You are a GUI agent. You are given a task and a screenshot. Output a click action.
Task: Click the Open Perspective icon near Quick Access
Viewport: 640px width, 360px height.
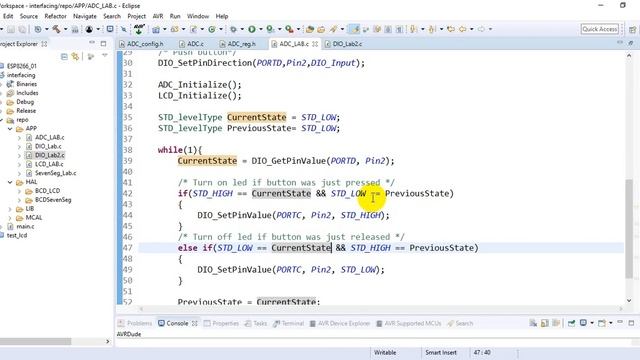point(632,29)
